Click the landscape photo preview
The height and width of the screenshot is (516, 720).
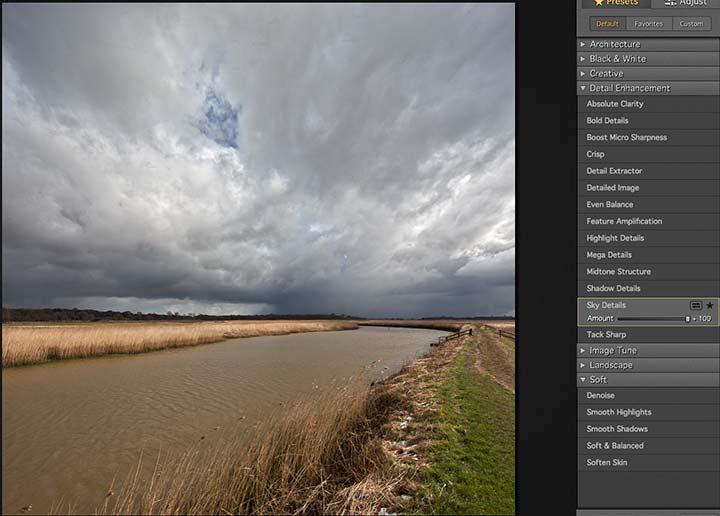[x=258, y=259]
